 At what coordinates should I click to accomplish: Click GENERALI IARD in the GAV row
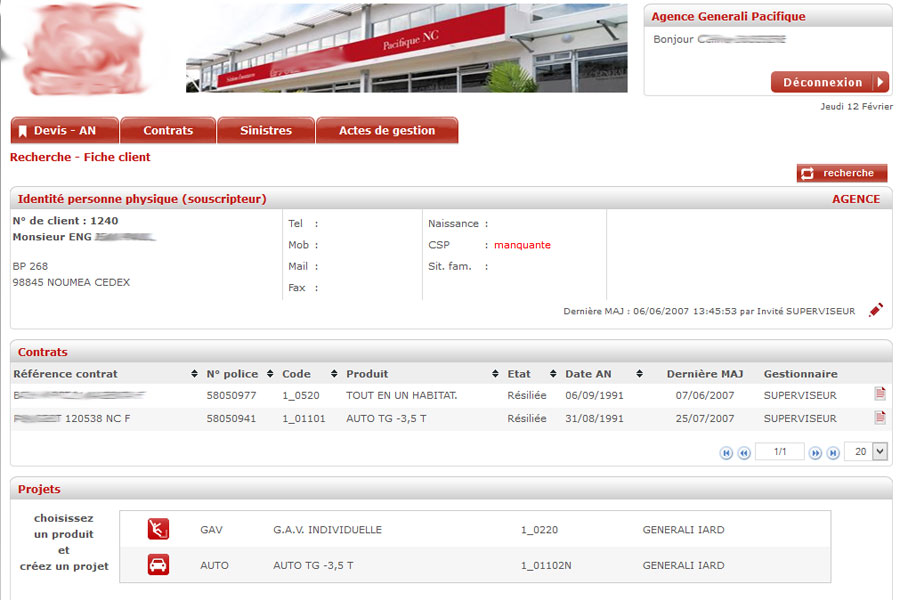[683, 529]
